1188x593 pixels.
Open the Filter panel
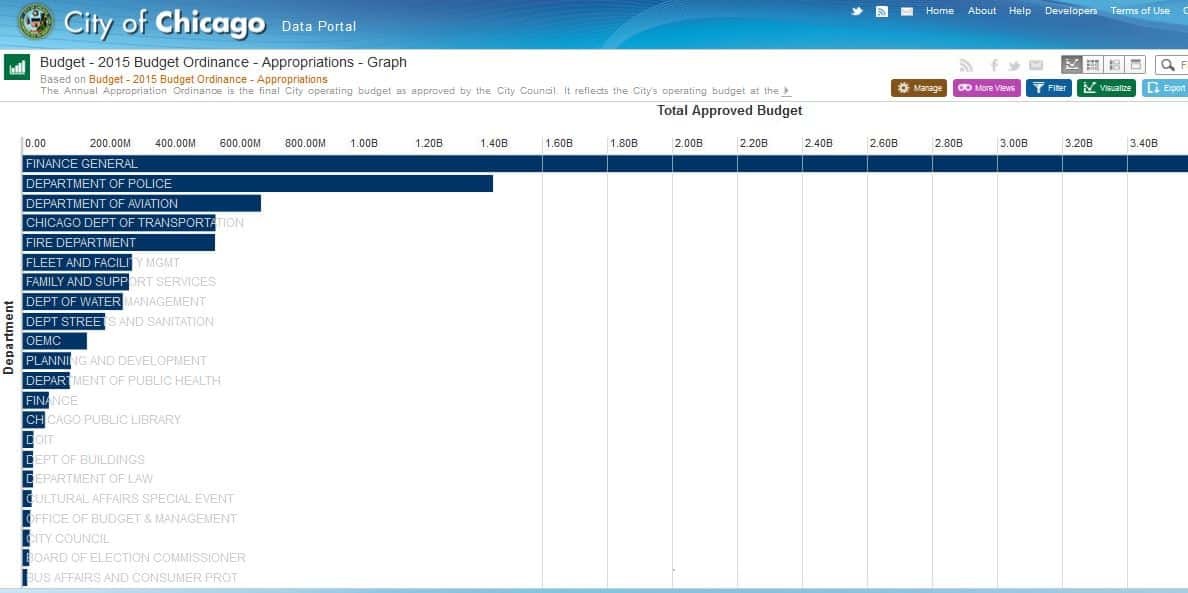click(1049, 88)
